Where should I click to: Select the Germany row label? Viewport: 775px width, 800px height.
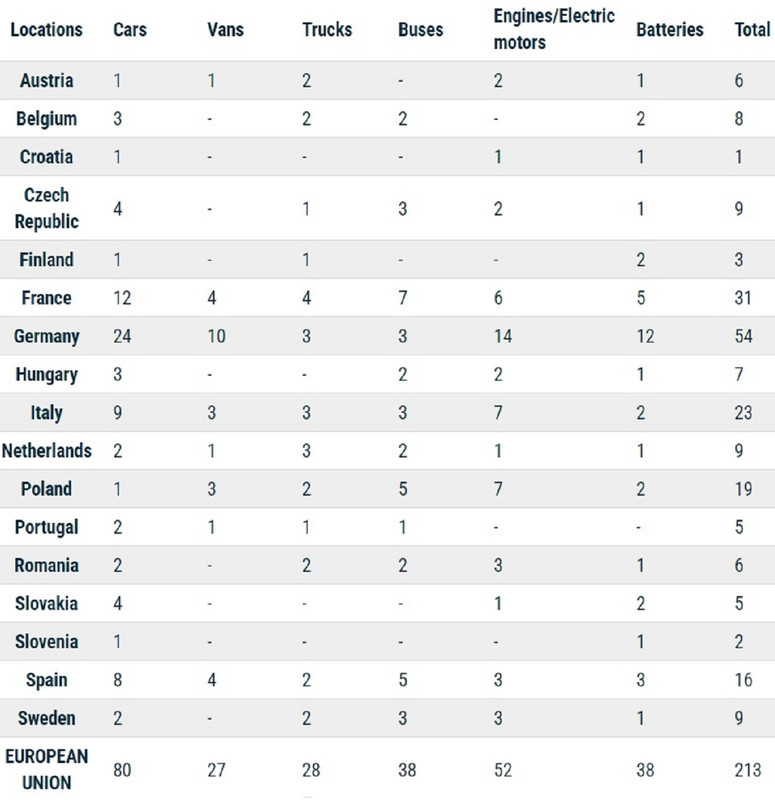[x=46, y=336]
